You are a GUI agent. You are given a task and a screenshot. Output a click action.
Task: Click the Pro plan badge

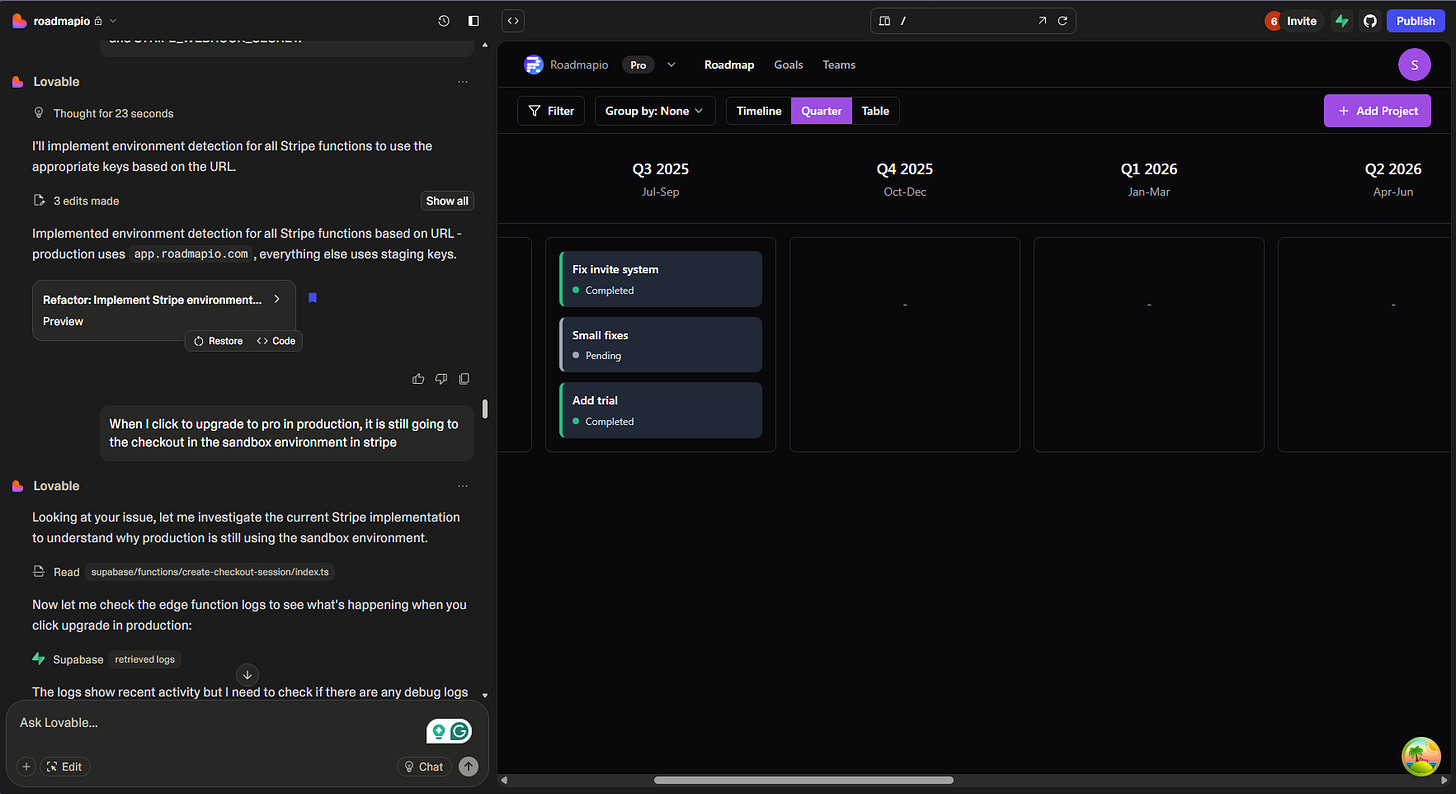[638, 65]
